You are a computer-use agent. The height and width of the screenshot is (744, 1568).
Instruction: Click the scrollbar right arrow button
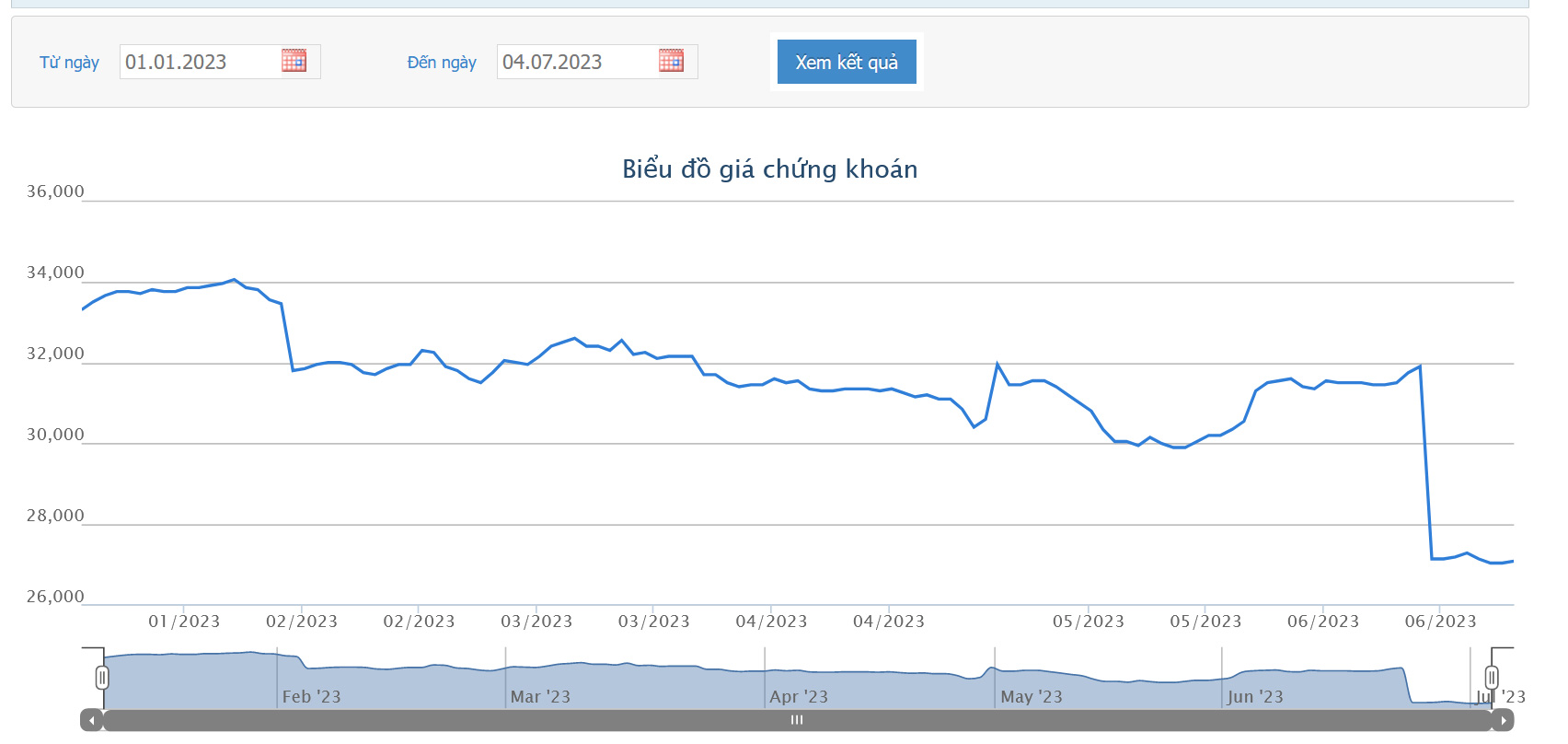(1503, 720)
